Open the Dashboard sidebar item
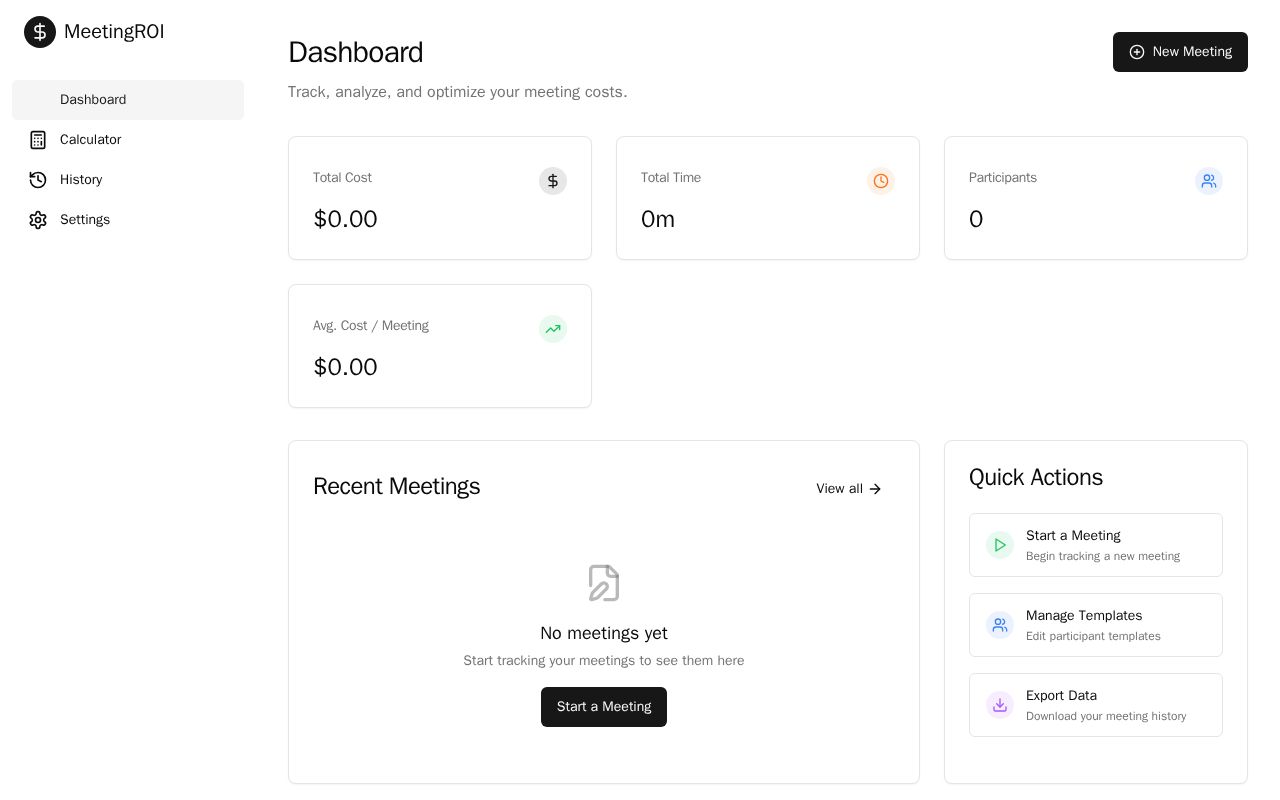This screenshot has width=1280, height=800. point(128,100)
